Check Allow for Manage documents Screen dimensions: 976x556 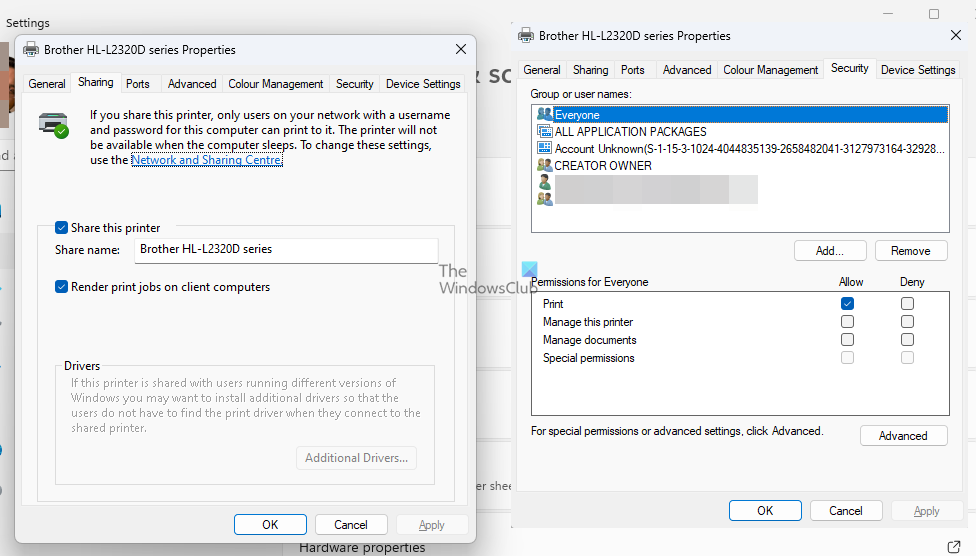pyautogui.click(x=847, y=340)
